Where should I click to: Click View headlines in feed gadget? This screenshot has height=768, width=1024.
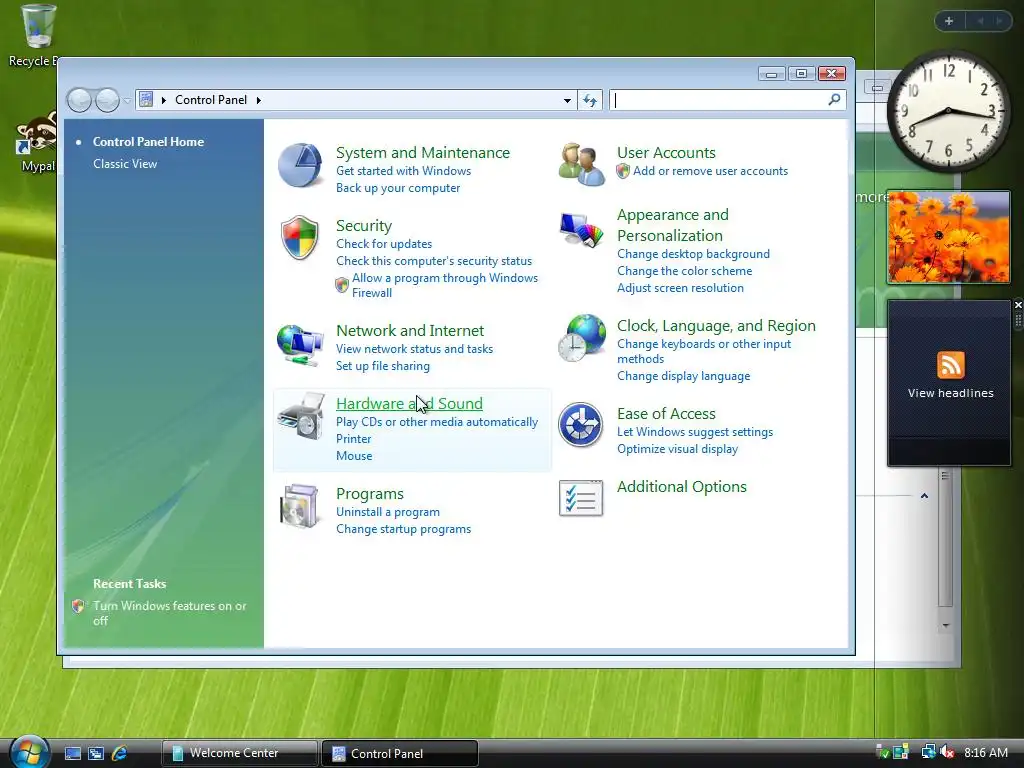[x=950, y=393]
